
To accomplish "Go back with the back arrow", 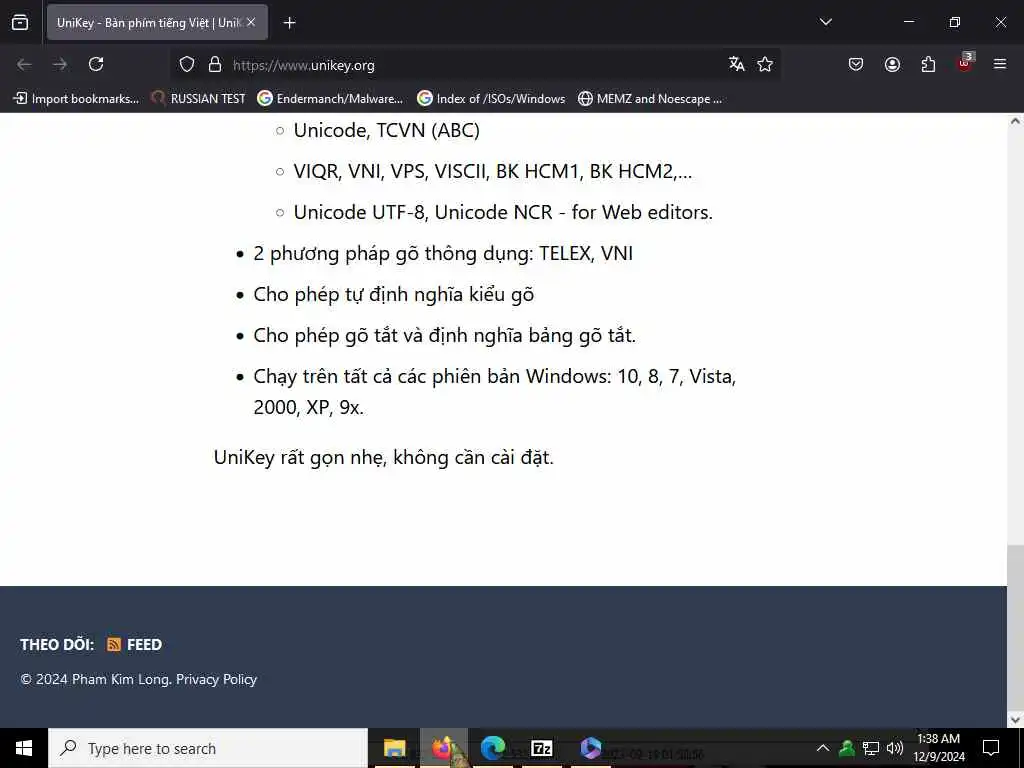I will [24, 64].
